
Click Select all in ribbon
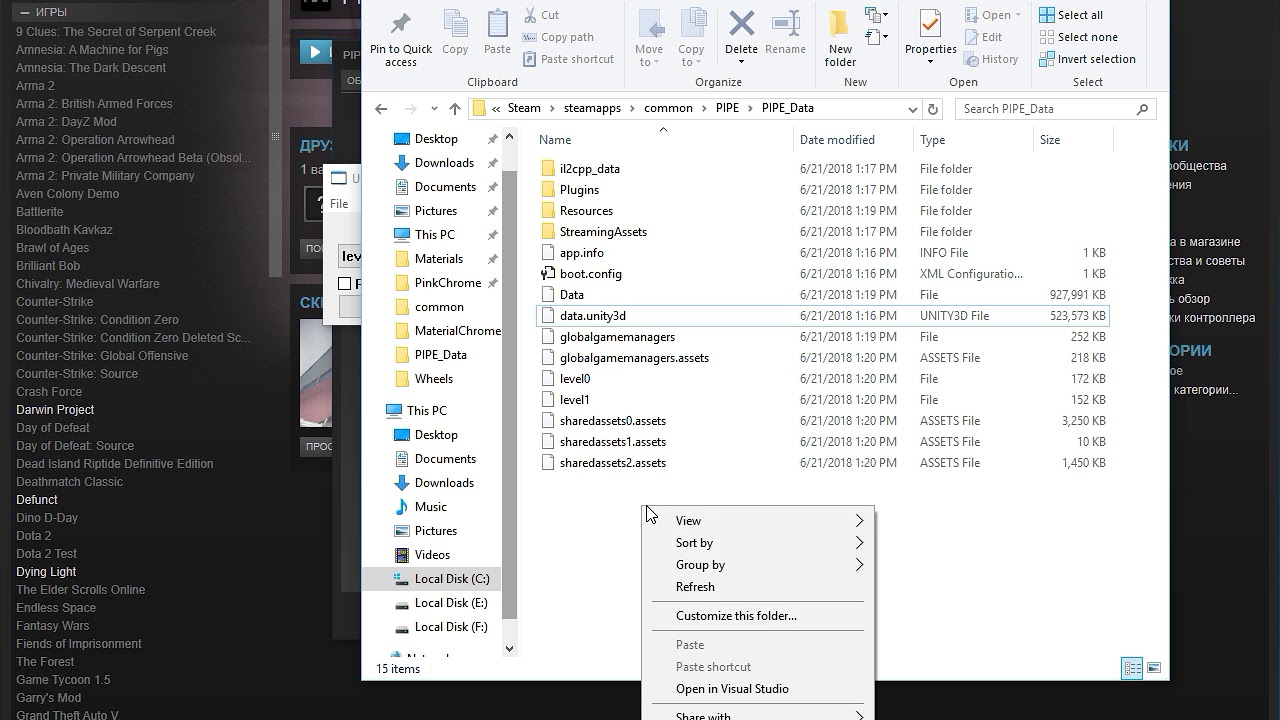[1071, 15]
